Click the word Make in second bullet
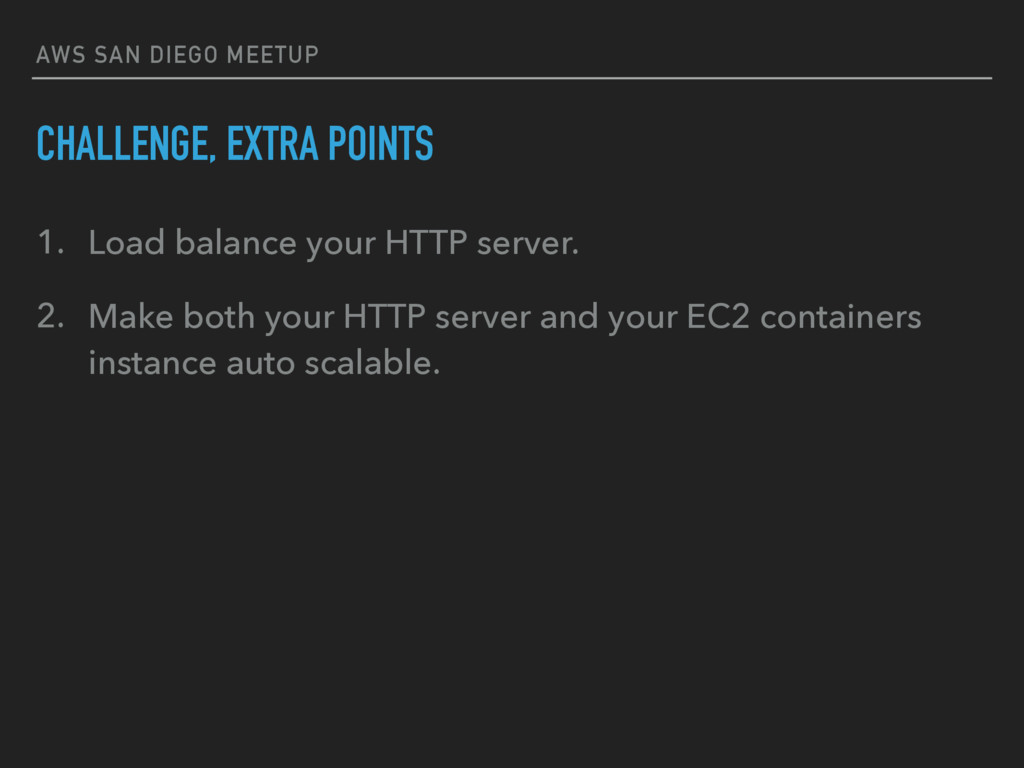This screenshot has width=1024, height=768. click(x=131, y=317)
